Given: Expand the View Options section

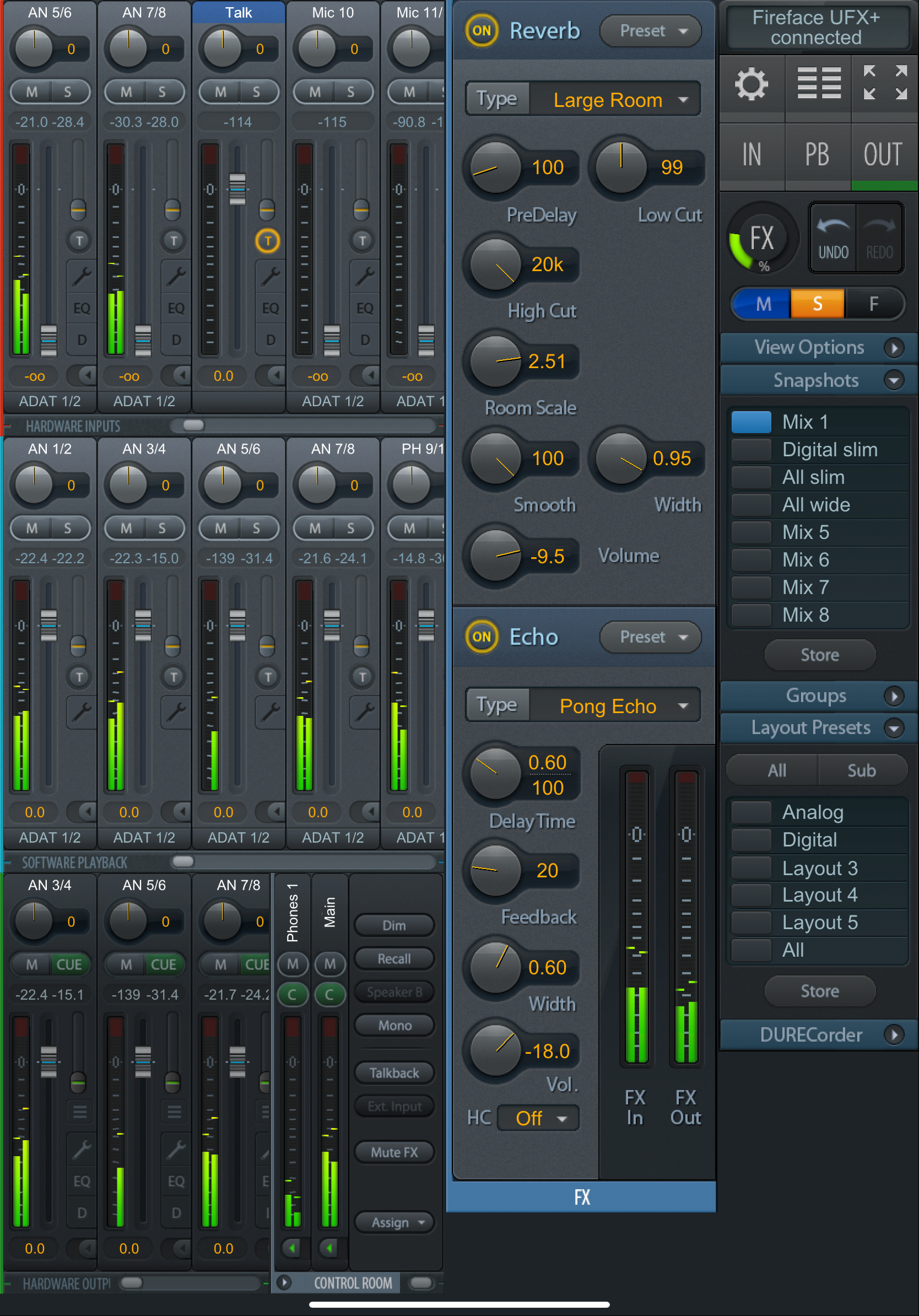Looking at the screenshot, I should [x=818, y=347].
